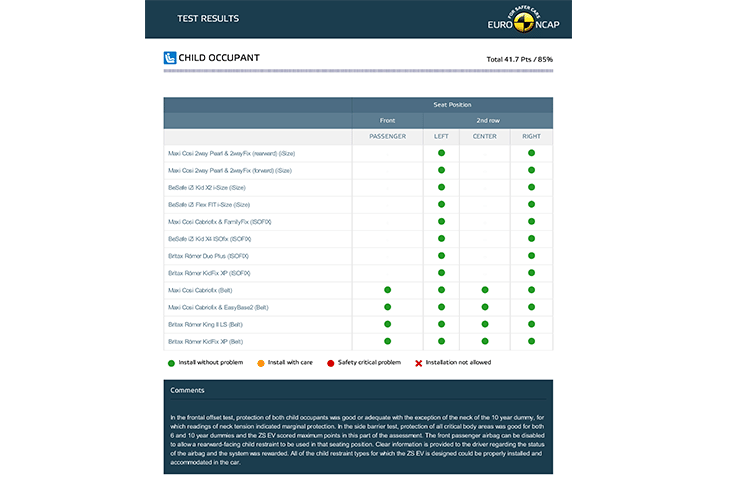Click Britax Römer KidFix XP (Belt) center dot
This screenshot has width=735, height=485.
click(484, 341)
